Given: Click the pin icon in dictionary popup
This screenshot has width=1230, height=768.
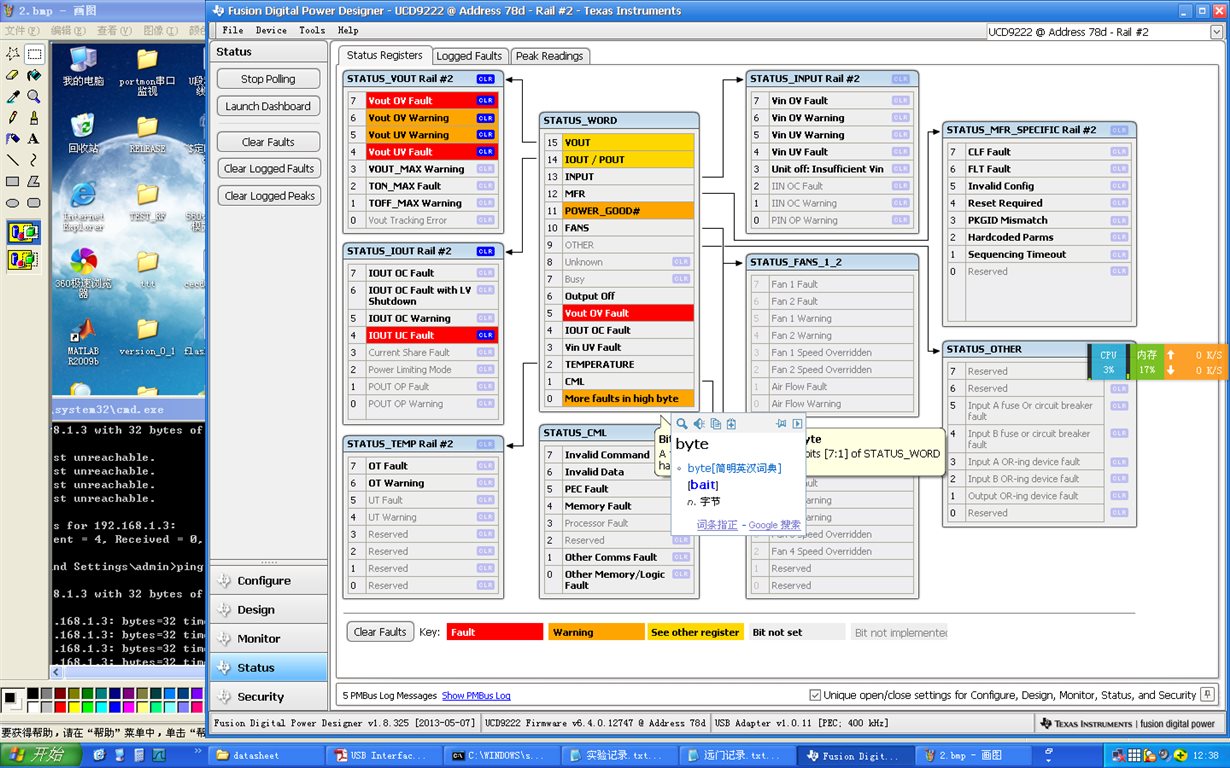Looking at the screenshot, I should click(x=781, y=424).
